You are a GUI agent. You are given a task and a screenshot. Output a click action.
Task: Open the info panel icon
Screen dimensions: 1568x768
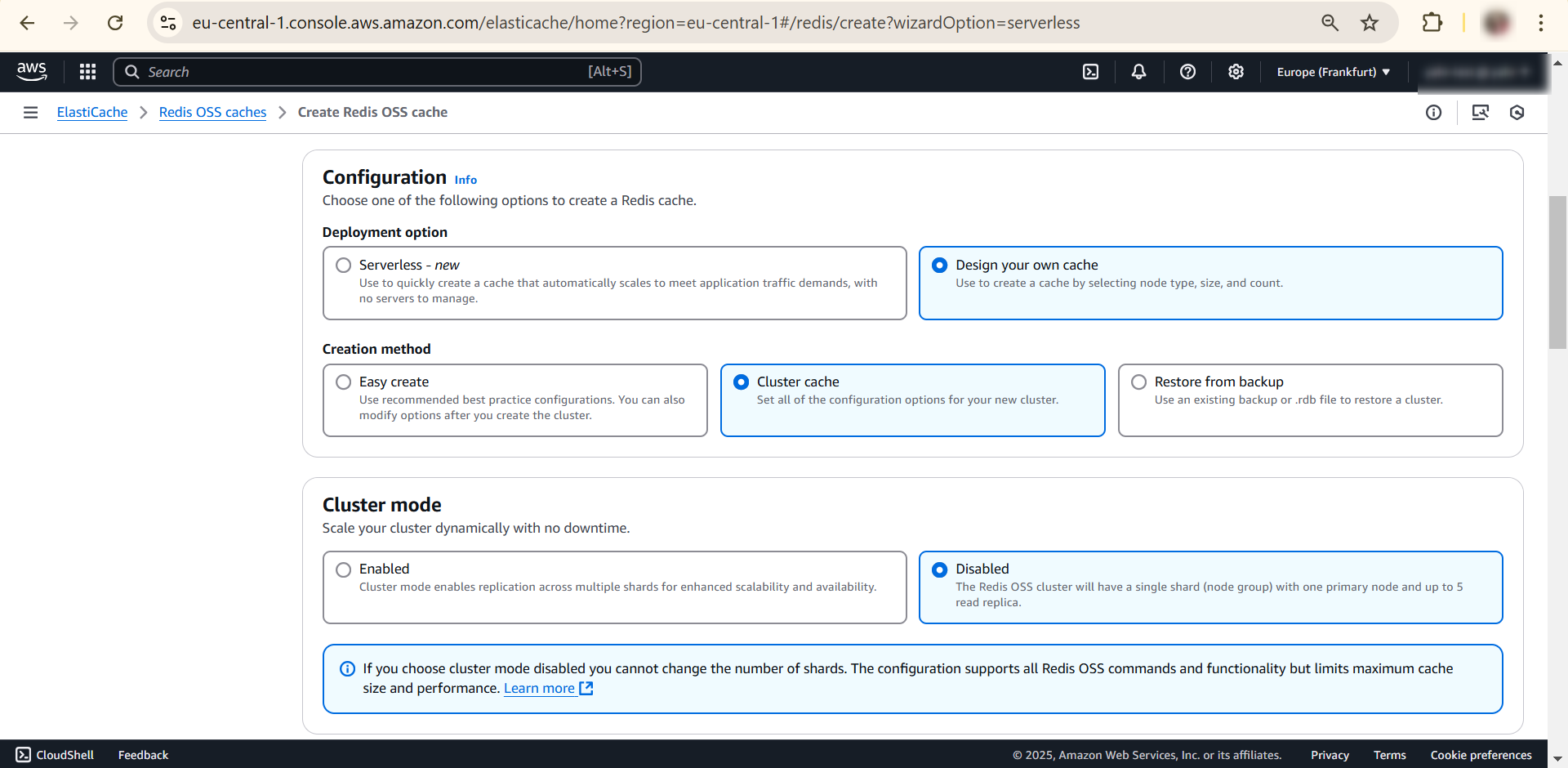(1433, 113)
